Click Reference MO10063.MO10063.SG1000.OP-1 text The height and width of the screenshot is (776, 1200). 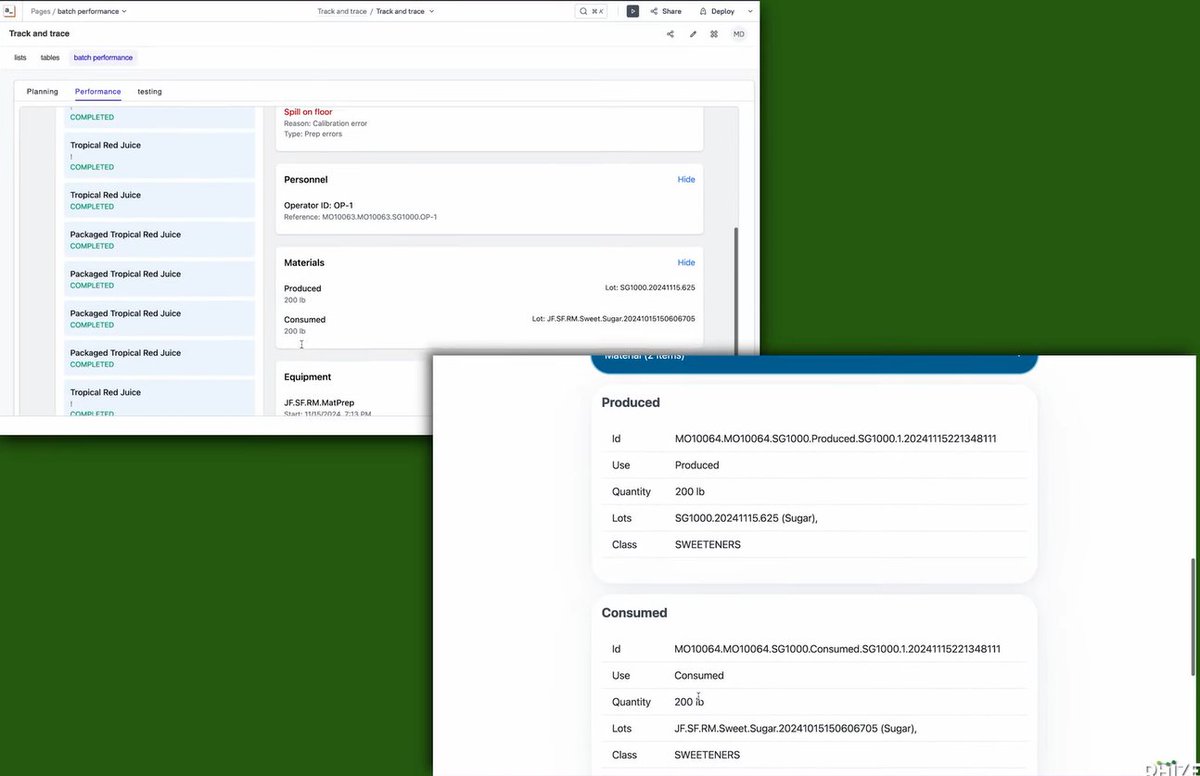[360, 216]
